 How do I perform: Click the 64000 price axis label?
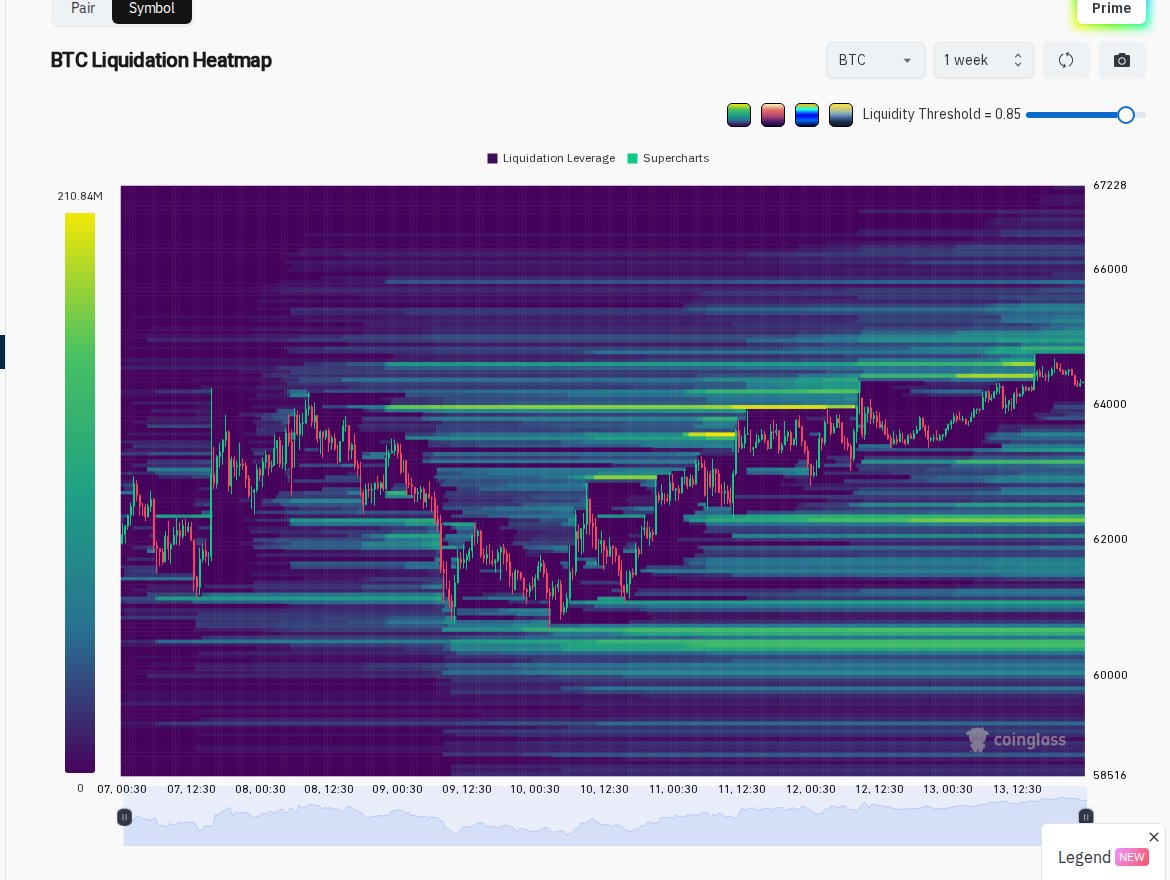click(1110, 405)
